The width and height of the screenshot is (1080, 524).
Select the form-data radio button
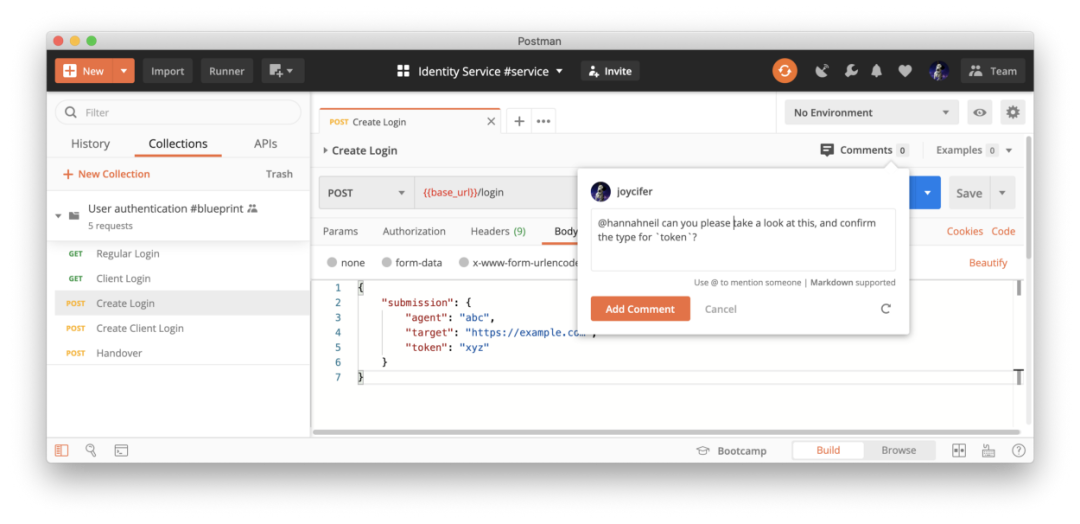[x=387, y=263]
